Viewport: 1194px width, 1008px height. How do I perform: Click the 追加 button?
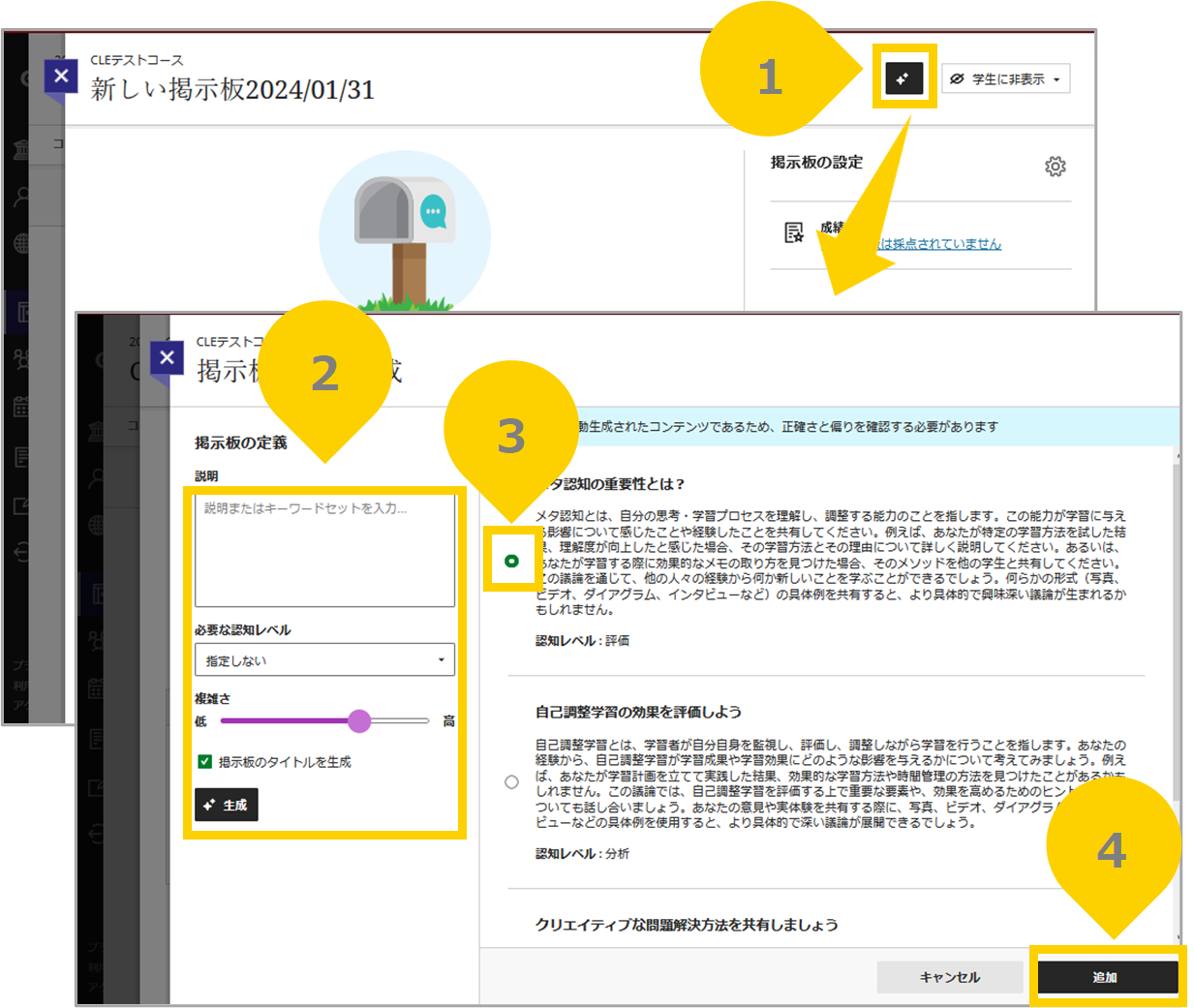(1107, 977)
